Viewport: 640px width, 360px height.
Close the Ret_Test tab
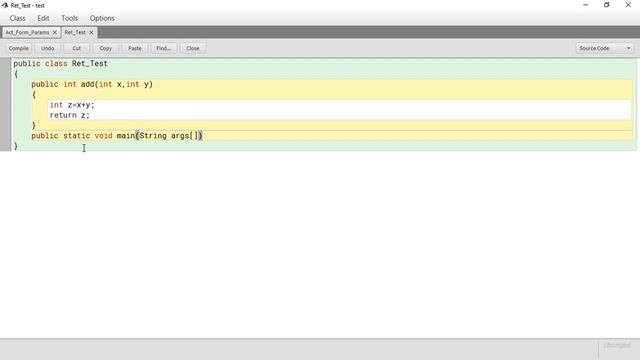tap(91, 32)
